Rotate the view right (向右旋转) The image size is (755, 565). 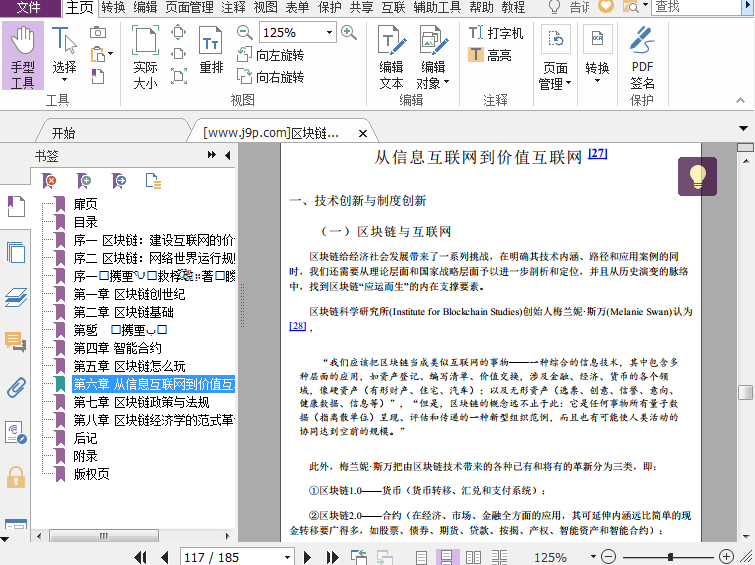point(271,77)
